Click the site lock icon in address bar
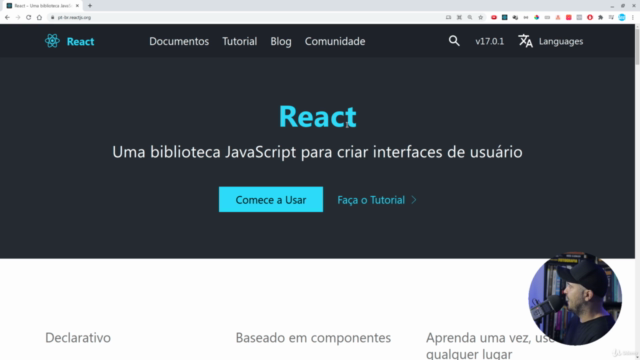 [53, 17]
